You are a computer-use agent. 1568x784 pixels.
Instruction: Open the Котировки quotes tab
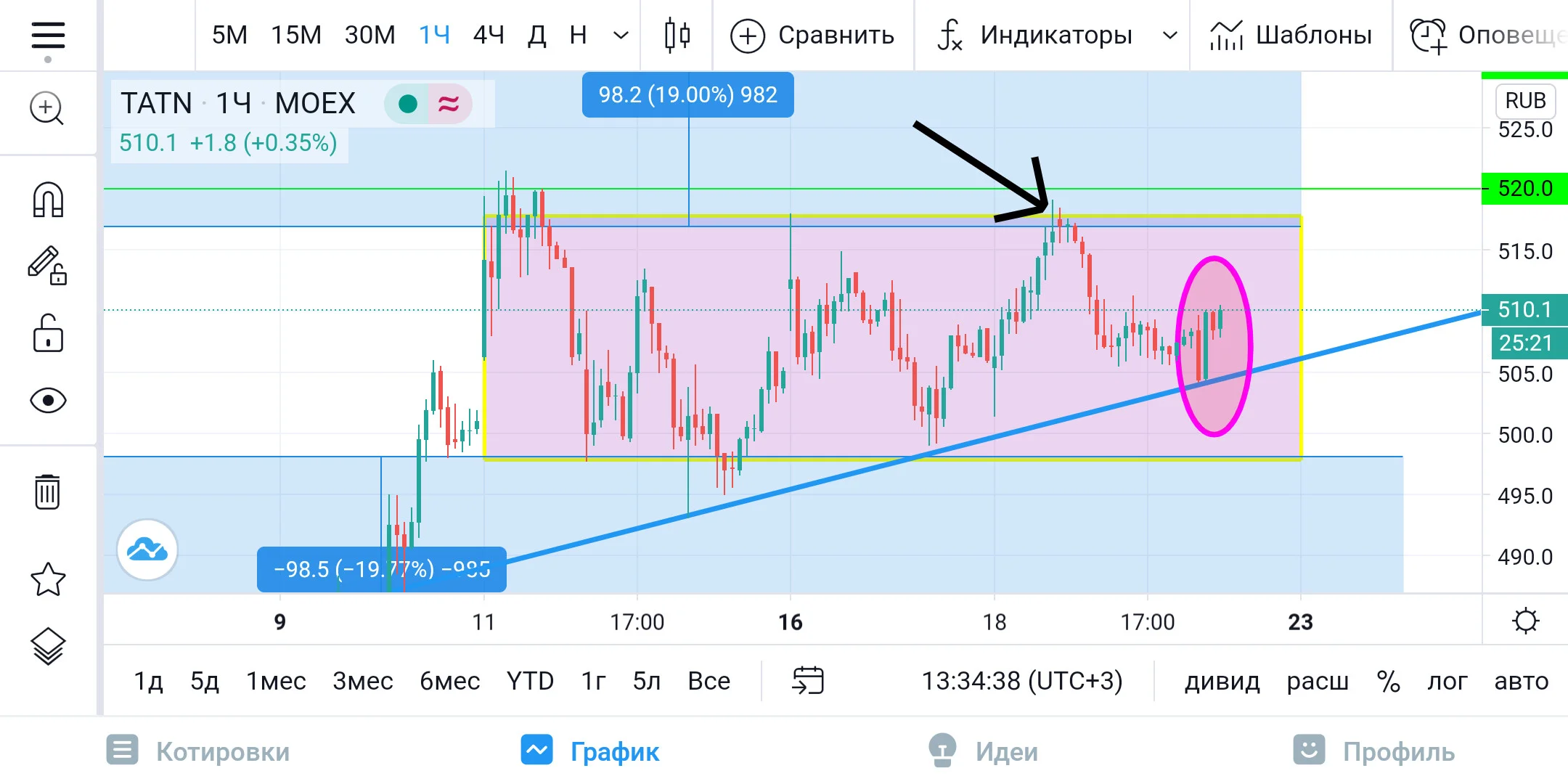click(198, 751)
